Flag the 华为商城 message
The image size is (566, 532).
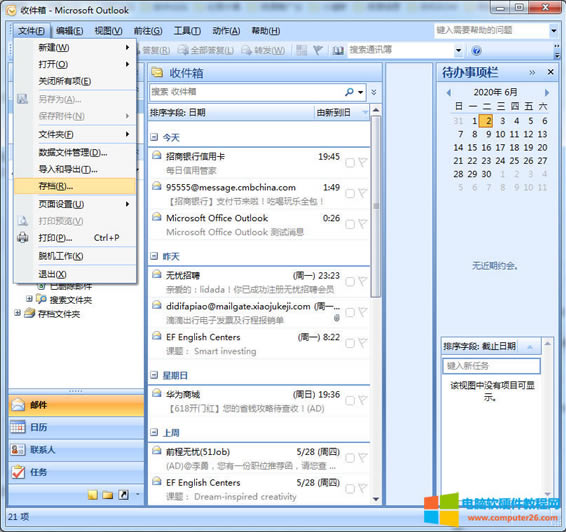pyautogui.click(x=362, y=400)
